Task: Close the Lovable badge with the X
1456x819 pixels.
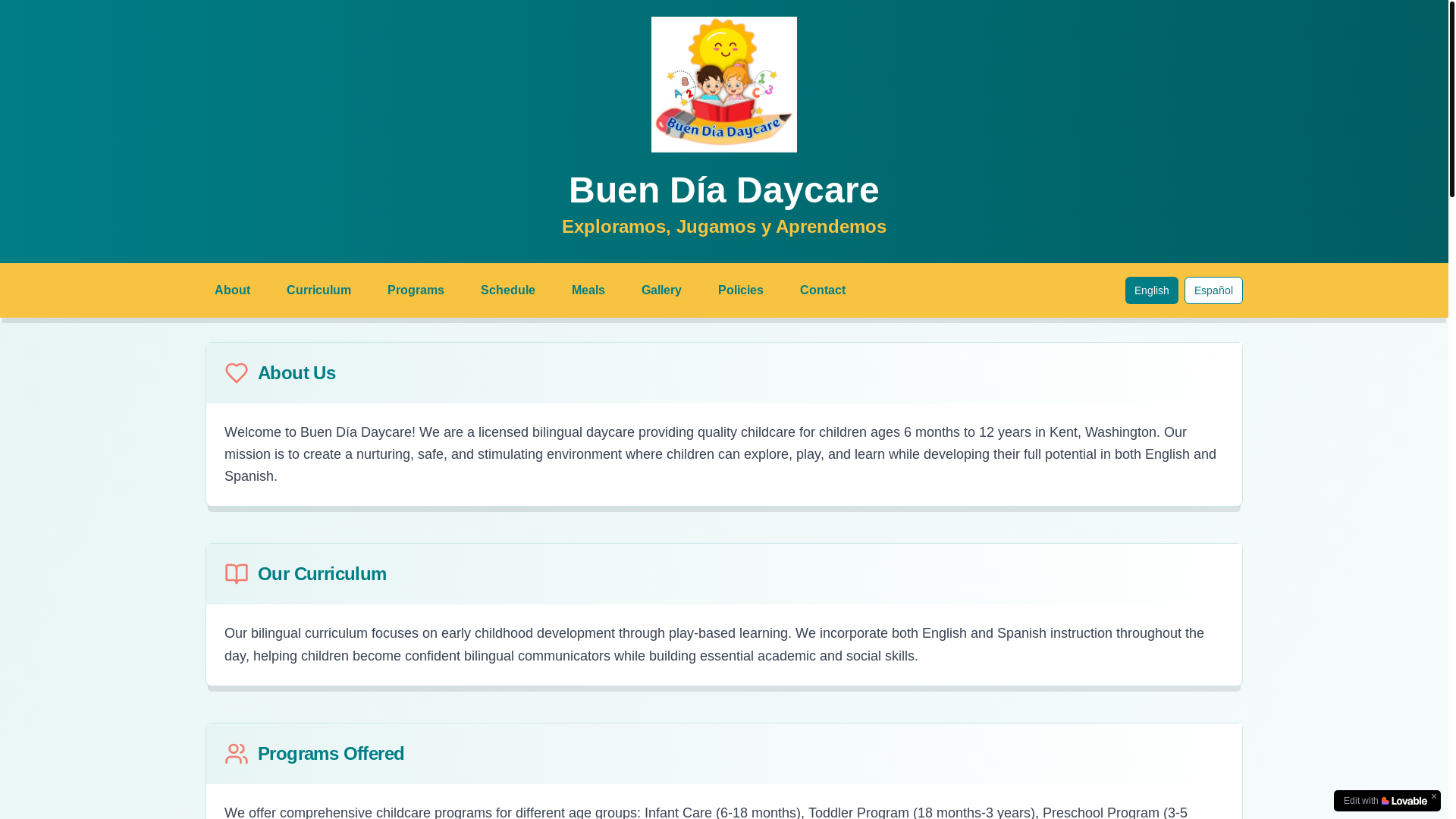Action: click(1433, 796)
